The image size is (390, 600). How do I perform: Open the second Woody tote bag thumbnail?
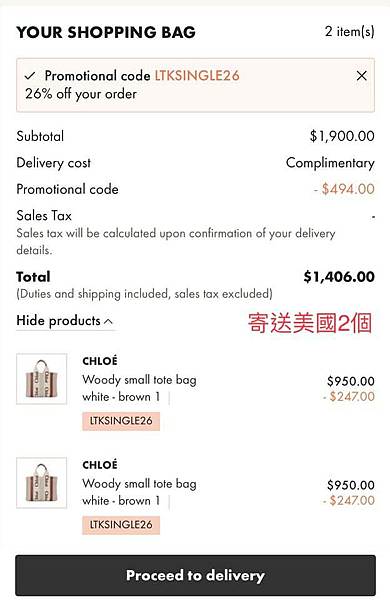click(x=42, y=483)
